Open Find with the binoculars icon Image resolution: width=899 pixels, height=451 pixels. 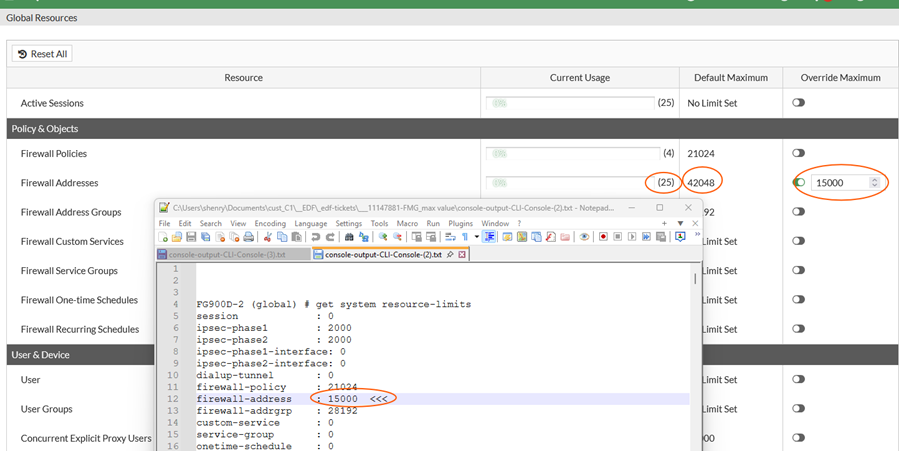349,237
